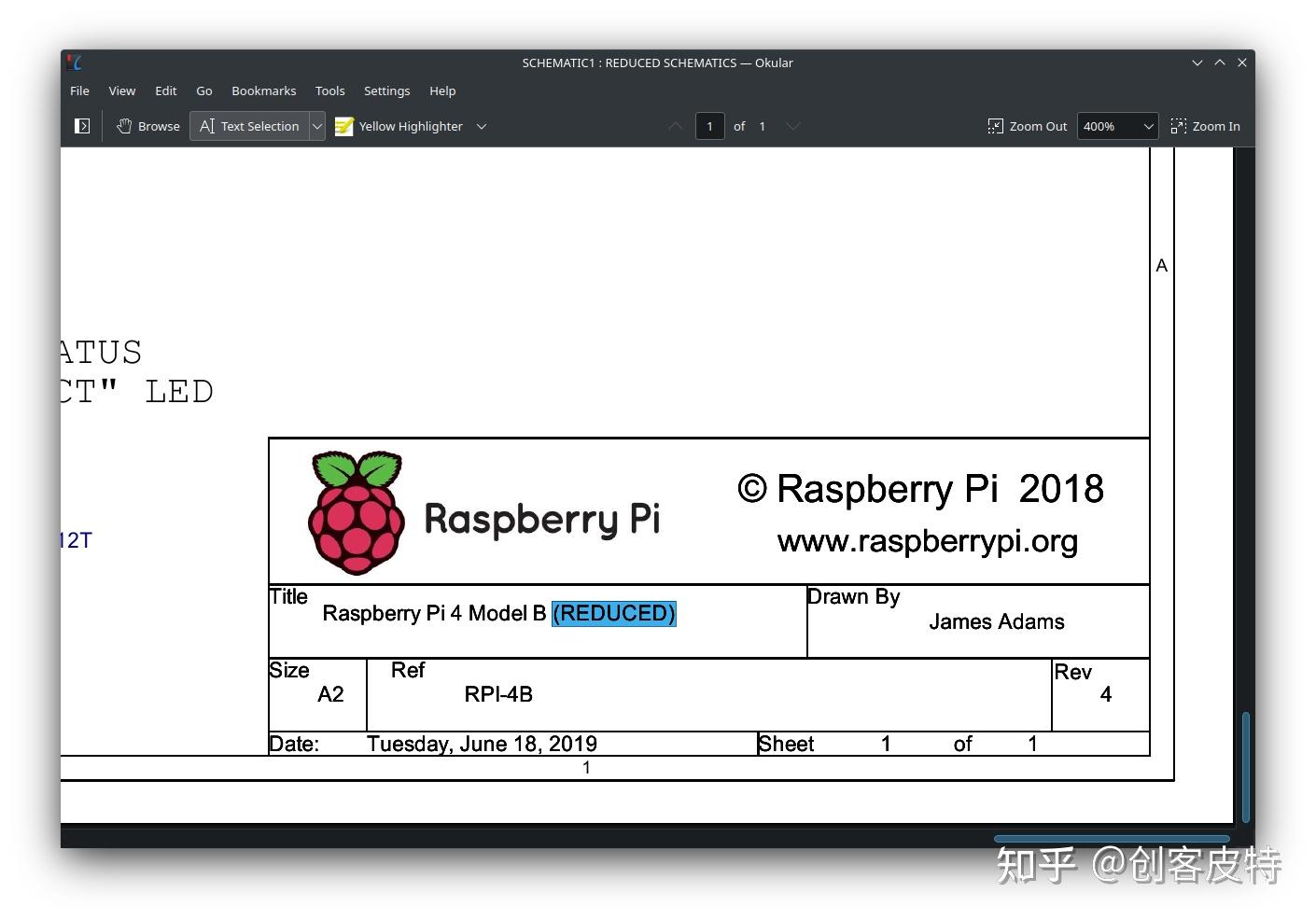
Task: Open the Bookmarks menu
Action: 263,91
